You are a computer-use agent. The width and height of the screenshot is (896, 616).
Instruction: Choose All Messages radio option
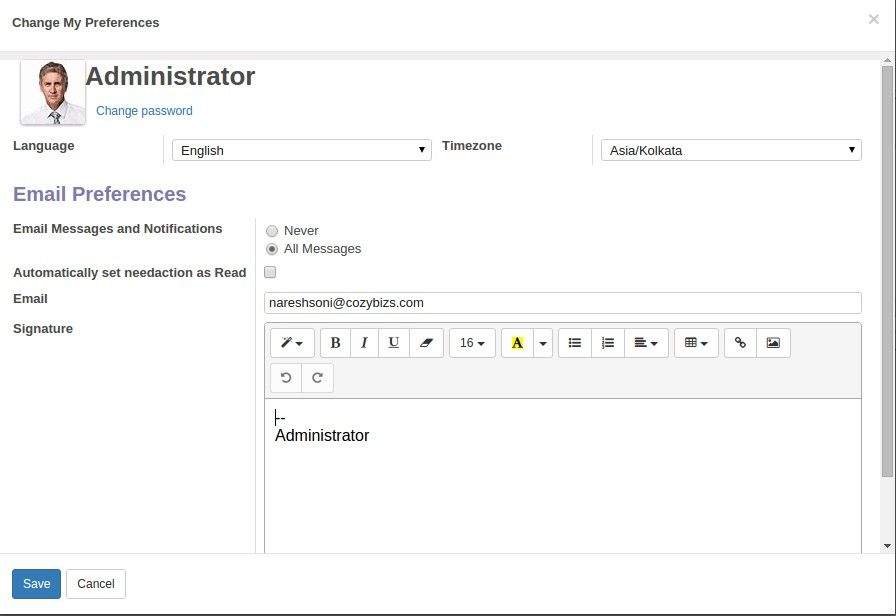[272, 249]
